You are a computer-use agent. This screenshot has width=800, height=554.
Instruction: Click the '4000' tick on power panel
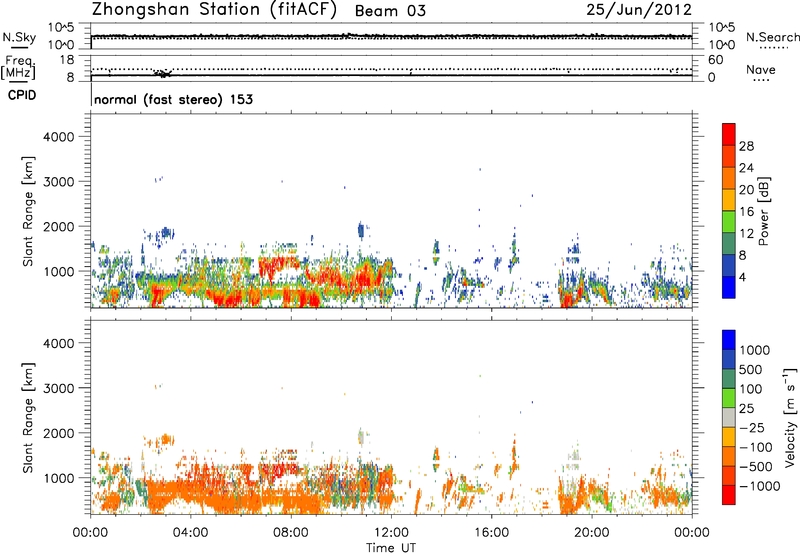[x=59, y=137]
